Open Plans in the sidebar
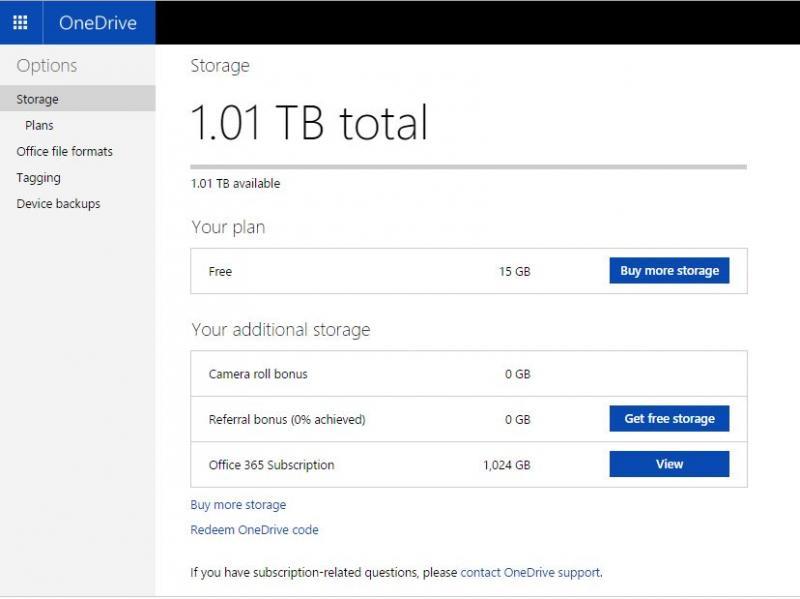The height and width of the screenshot is (599, 800). point(39,126)
